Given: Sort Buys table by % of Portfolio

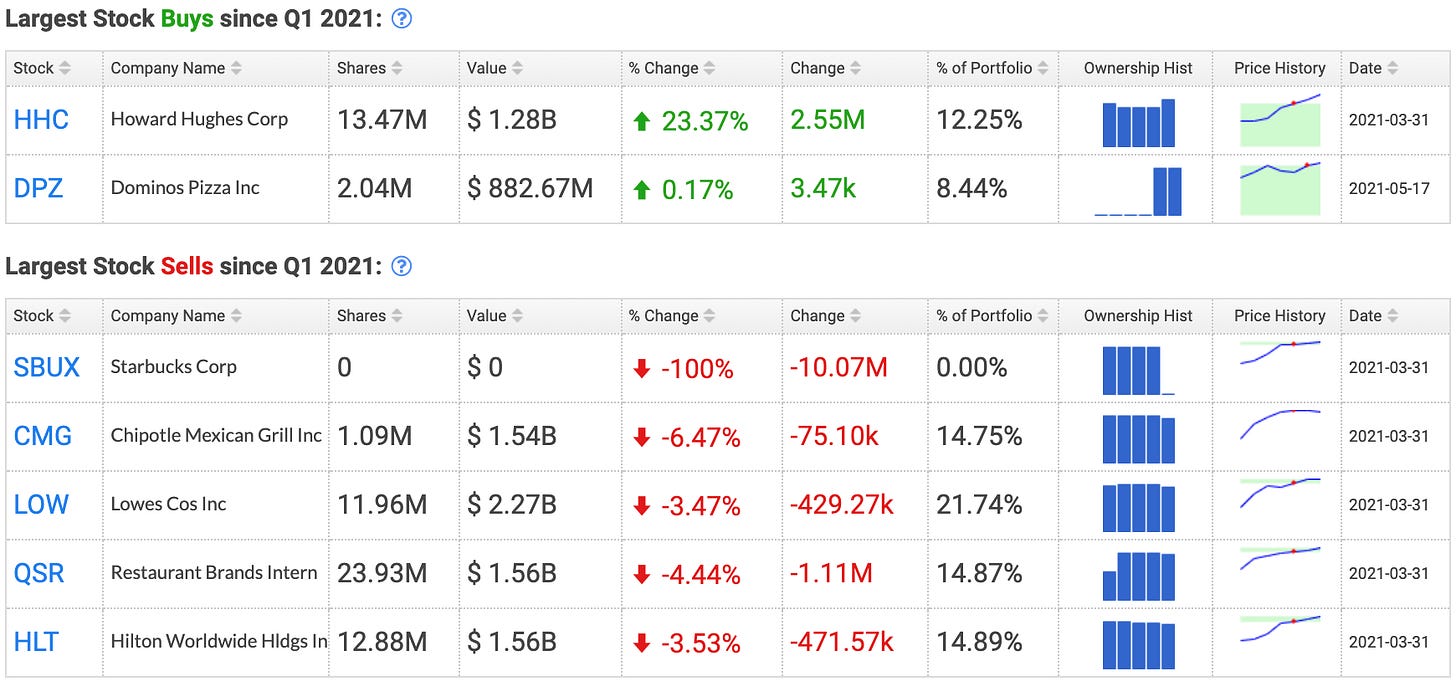Looking at the screenshot, I should (993, 68).
